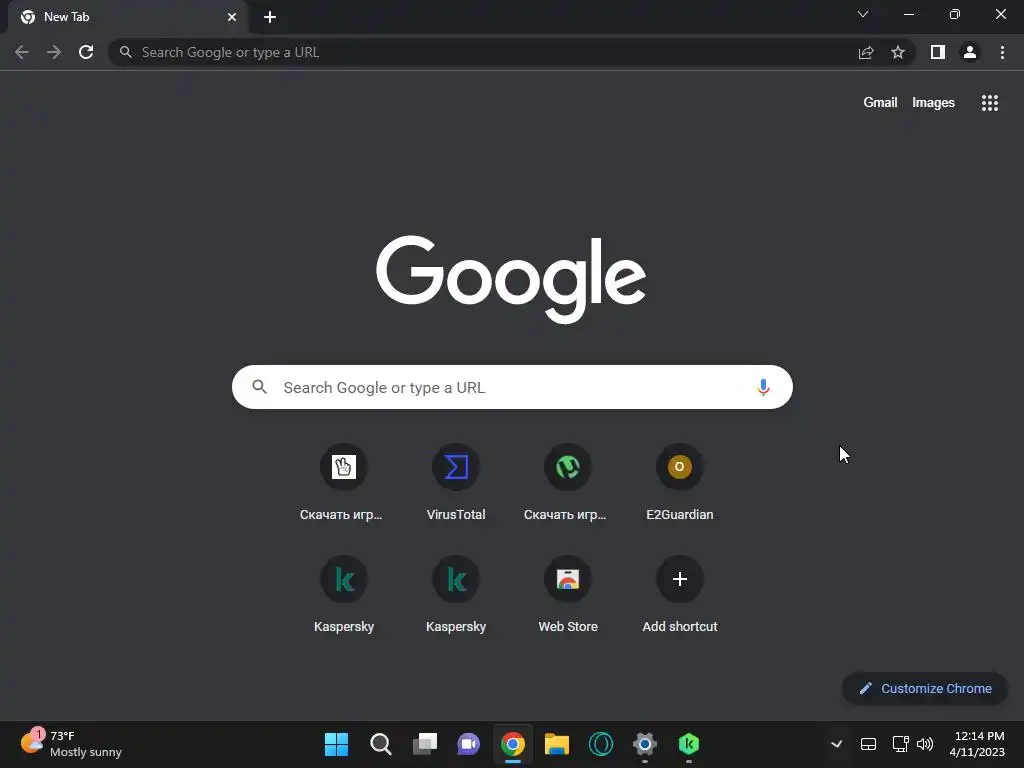Show hidden system tray icons
Viewport: 1024px width, 768px height.
tap(836, 744)
